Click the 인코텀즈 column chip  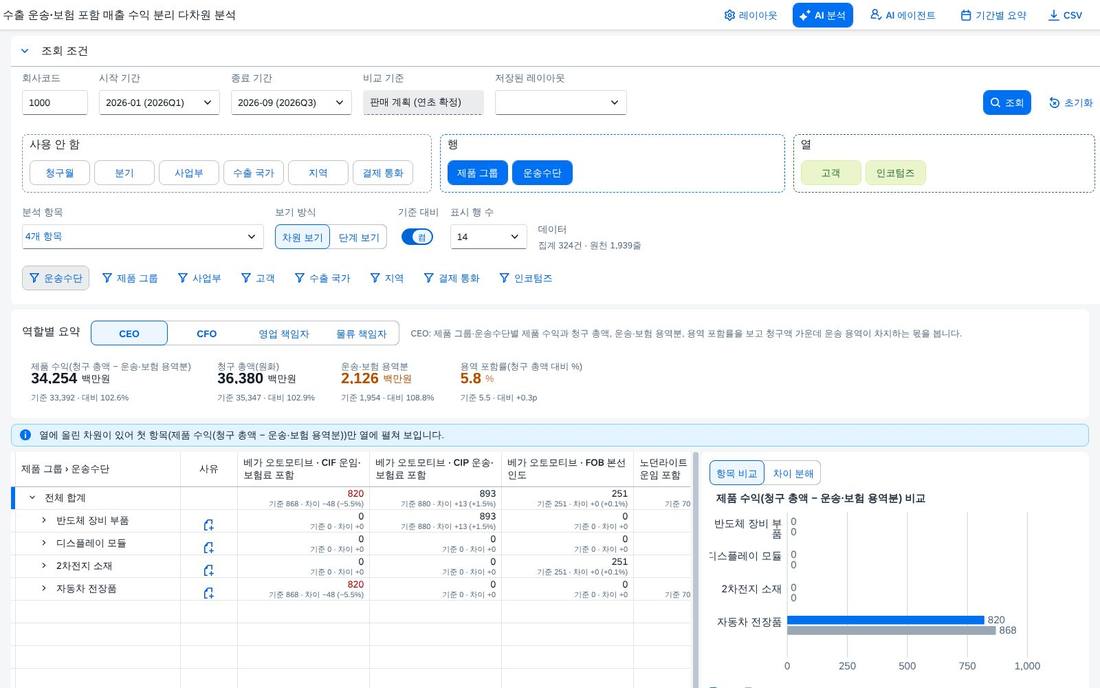896,173
